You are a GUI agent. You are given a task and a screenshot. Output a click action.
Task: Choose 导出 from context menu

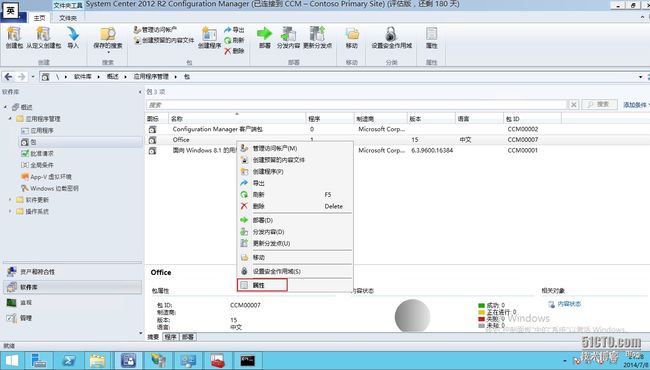pyautogui.click(x=295, y=183)
